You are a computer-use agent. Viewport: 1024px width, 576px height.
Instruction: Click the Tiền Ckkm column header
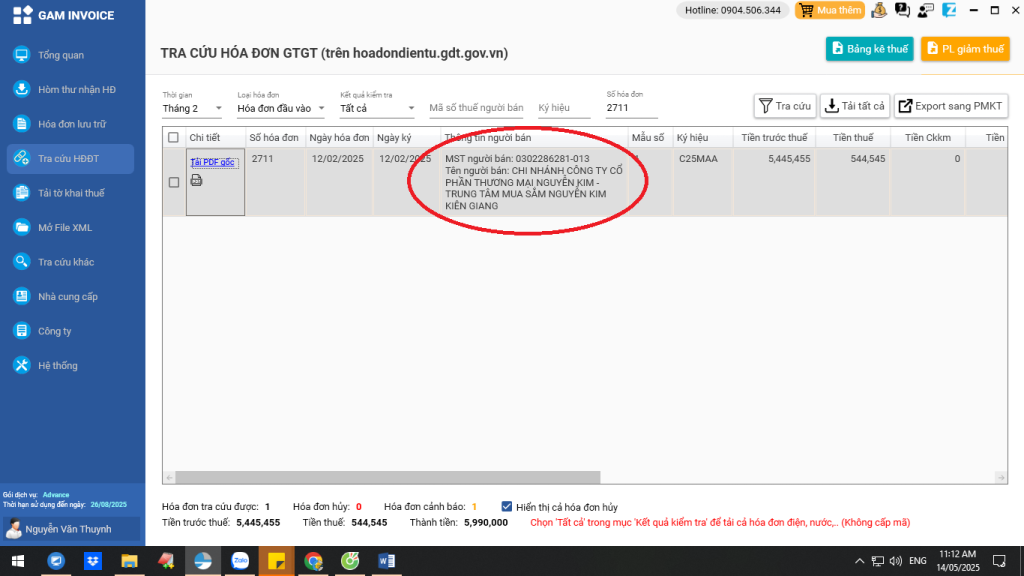pos(928,138)
